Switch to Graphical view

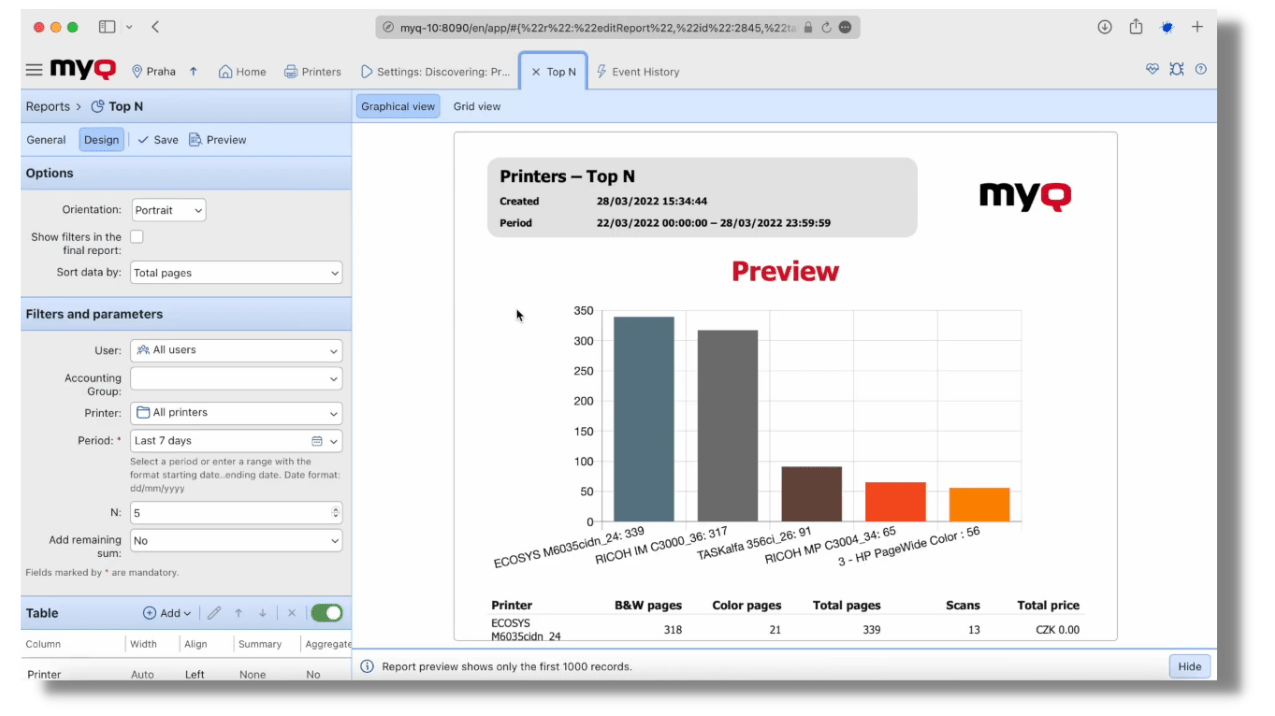(398, 106)
